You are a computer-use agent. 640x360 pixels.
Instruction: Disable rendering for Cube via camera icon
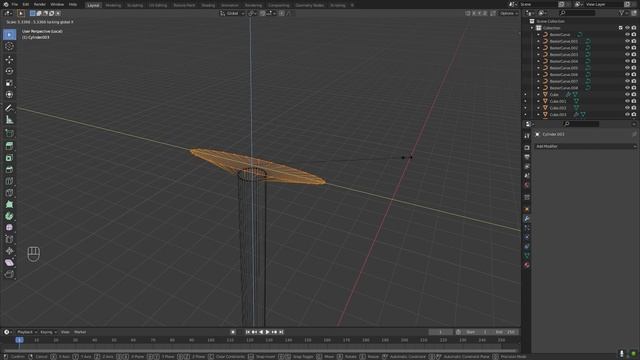(634, 95)
